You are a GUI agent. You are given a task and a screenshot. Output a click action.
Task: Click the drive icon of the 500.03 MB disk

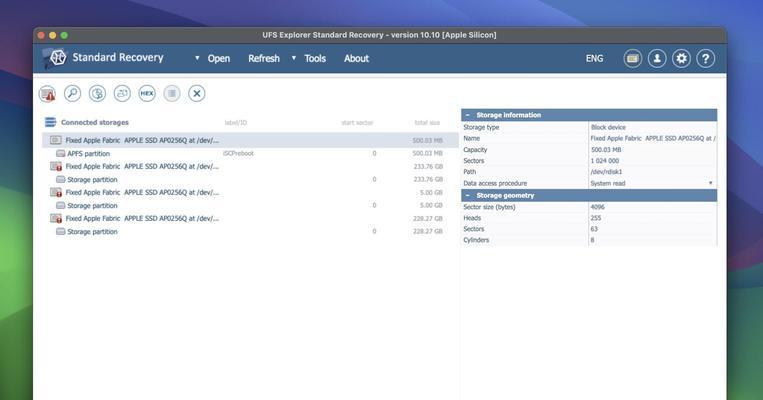pyautogui.click(x=56, y=140)
